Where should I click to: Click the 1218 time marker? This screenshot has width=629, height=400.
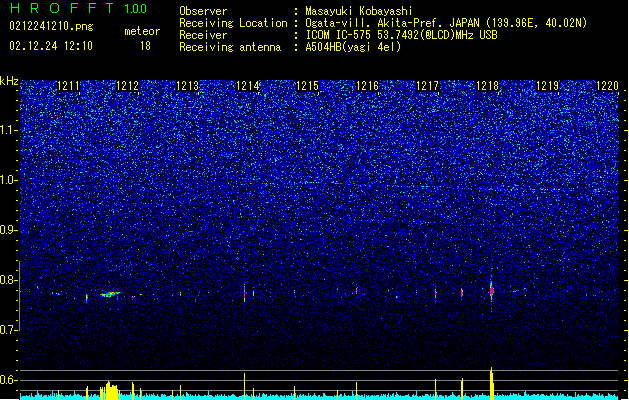[487, 86]
